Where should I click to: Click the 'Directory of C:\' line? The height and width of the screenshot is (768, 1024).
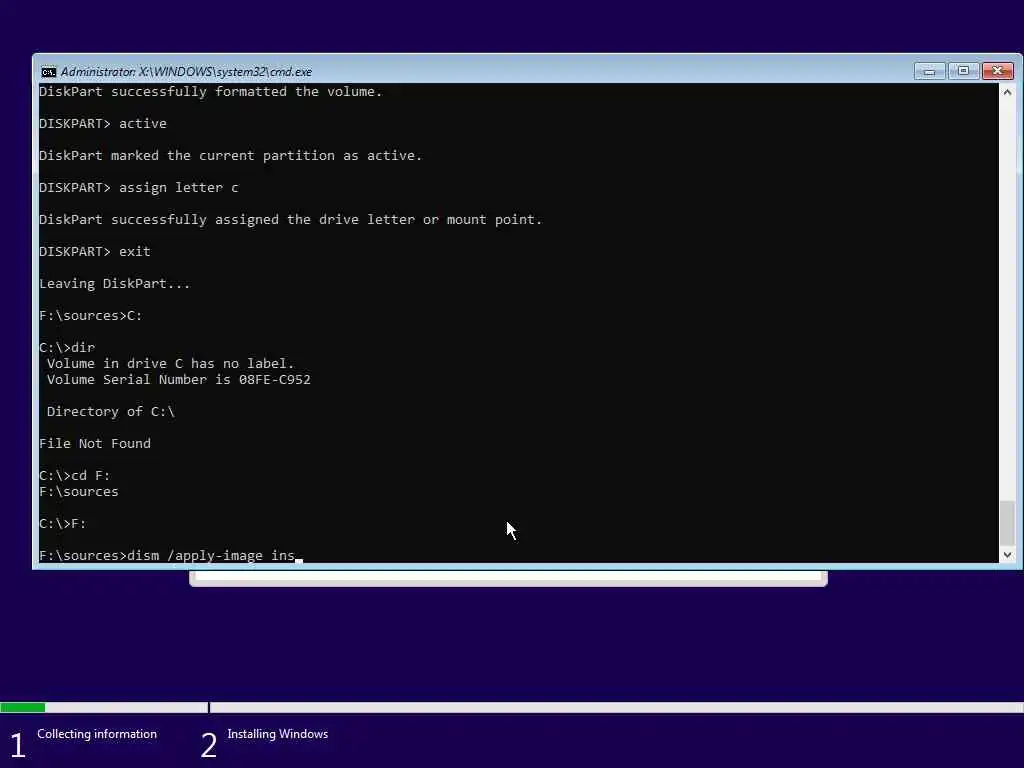click(110, 411)
